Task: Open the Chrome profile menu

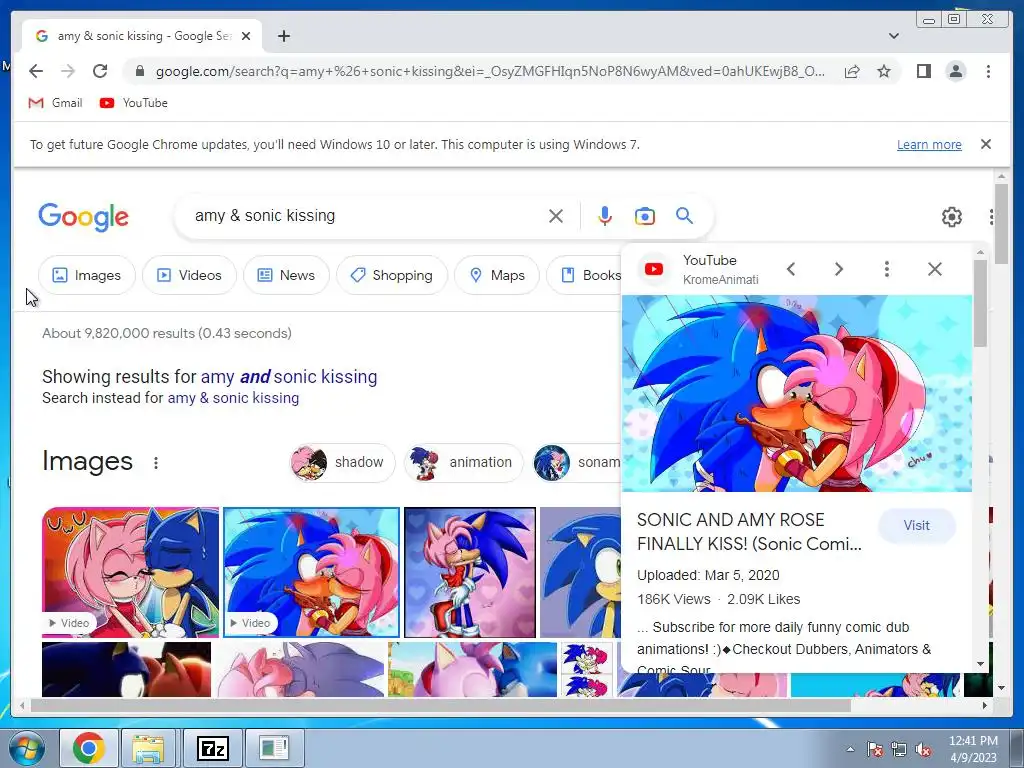Action: coord(955,71)
